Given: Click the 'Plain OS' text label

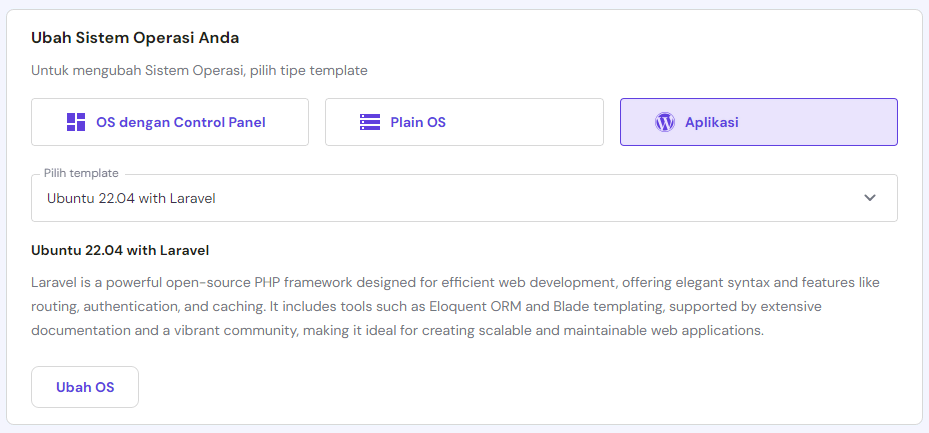Looking at the screenshot, I should 418,122.
